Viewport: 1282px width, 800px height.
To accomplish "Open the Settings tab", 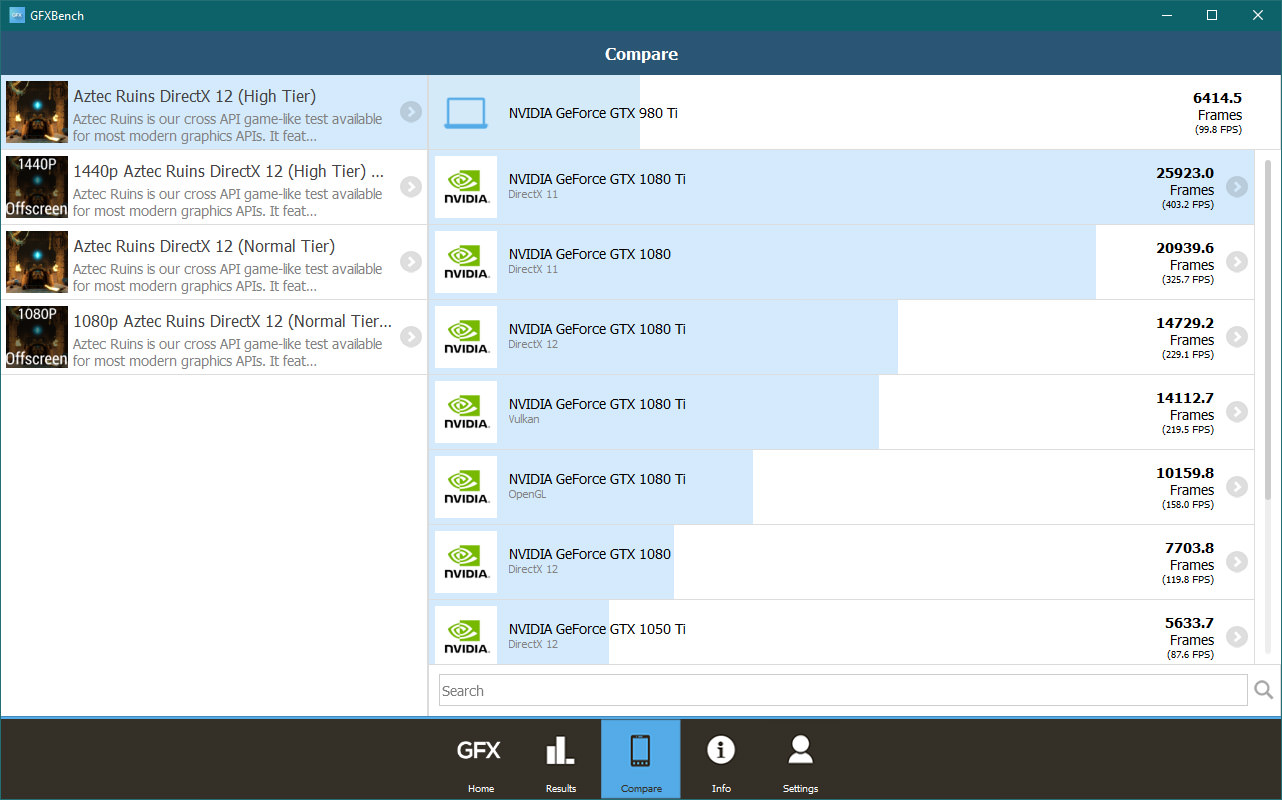I will coord(800,760).
